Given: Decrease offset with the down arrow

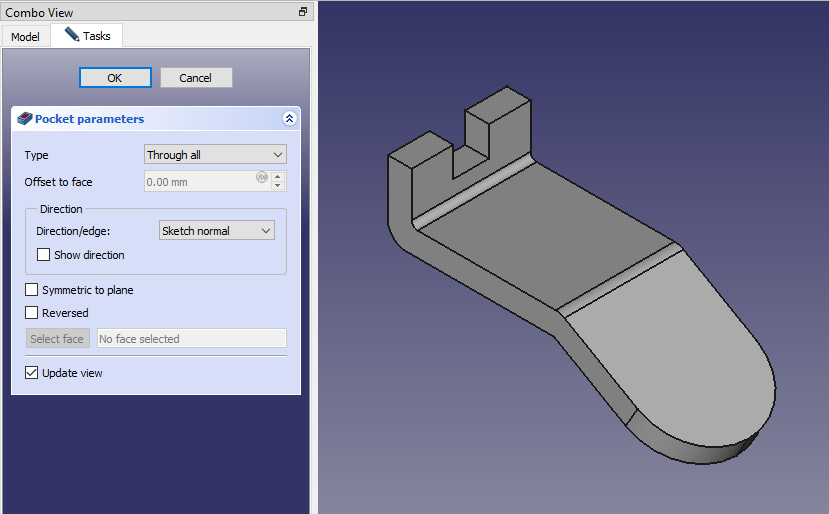Looking at the screenshot, I should pos(279,187).
